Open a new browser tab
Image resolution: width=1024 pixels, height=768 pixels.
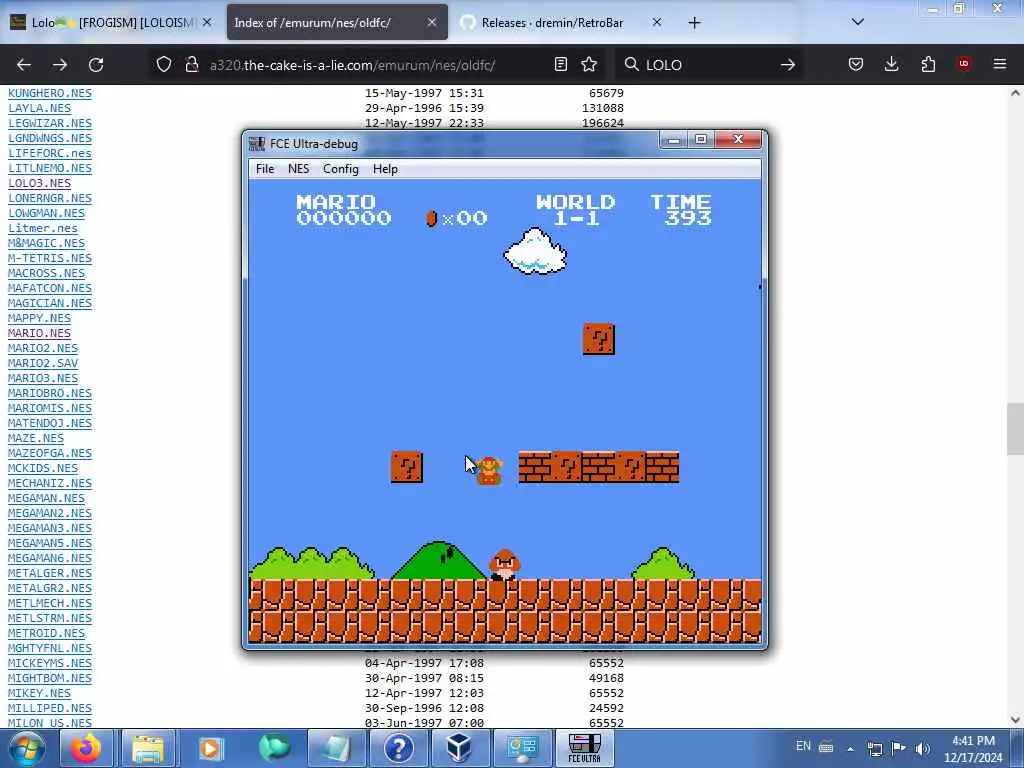[694, 23]
